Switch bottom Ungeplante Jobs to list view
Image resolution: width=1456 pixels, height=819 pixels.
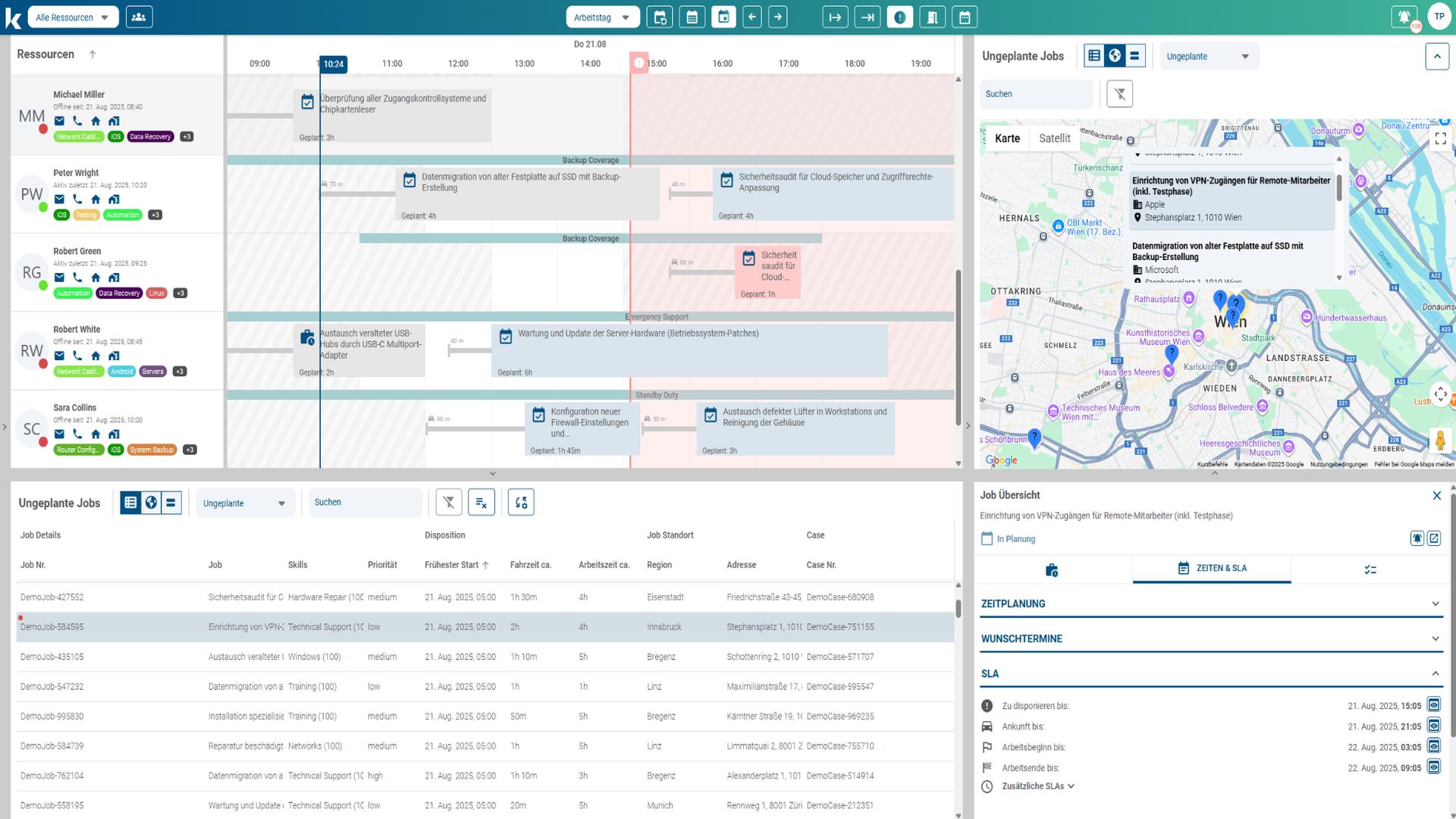130,502
